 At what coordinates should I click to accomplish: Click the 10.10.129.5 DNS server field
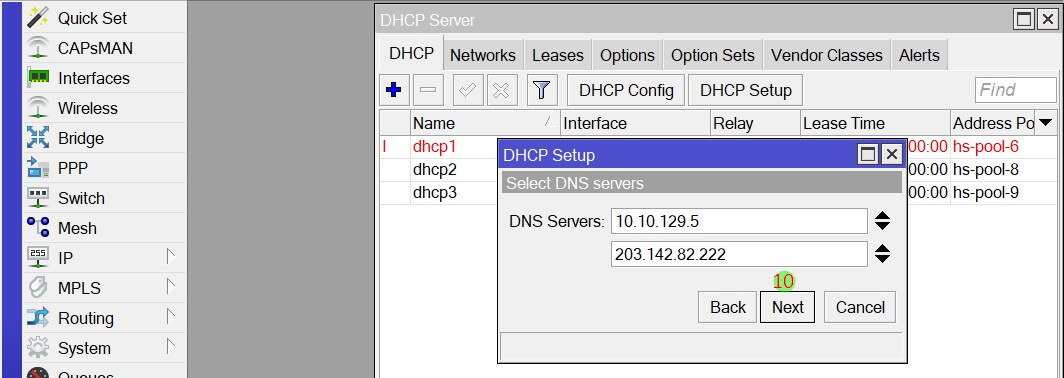point(739,221)
